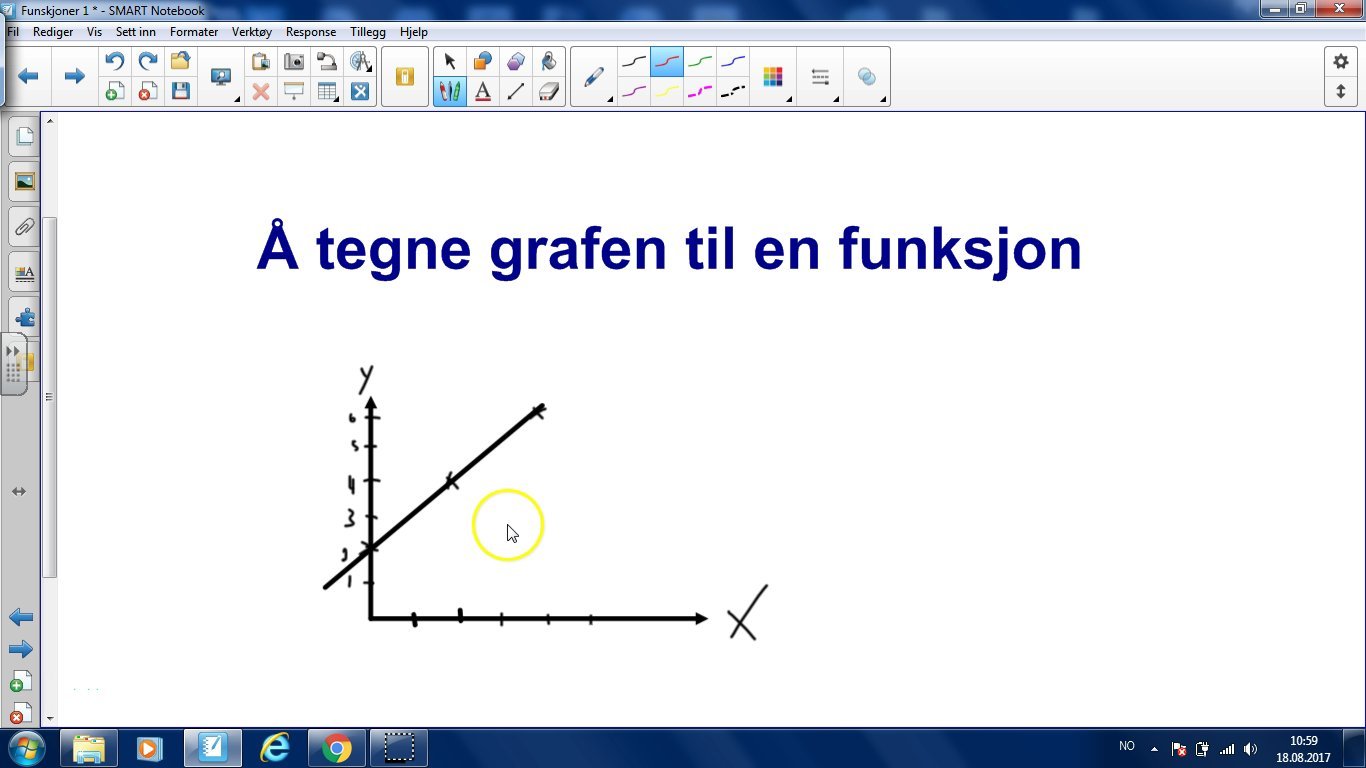
Task: Launch Google Chrome from the taskbar
Action: click(336, 747)
